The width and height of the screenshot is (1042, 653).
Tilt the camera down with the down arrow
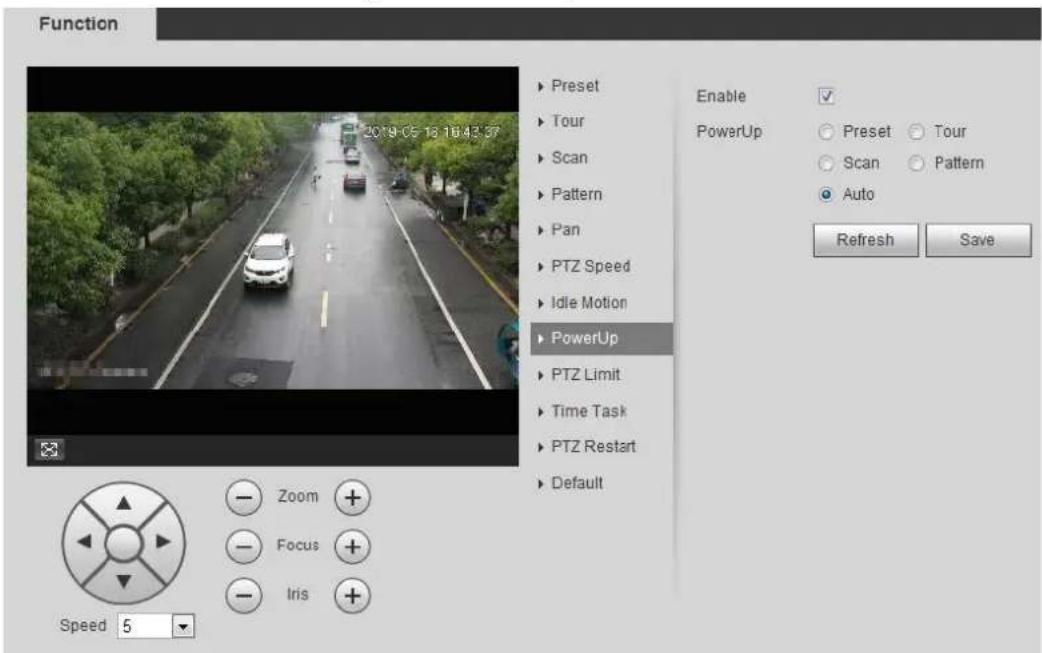point(124,582)
